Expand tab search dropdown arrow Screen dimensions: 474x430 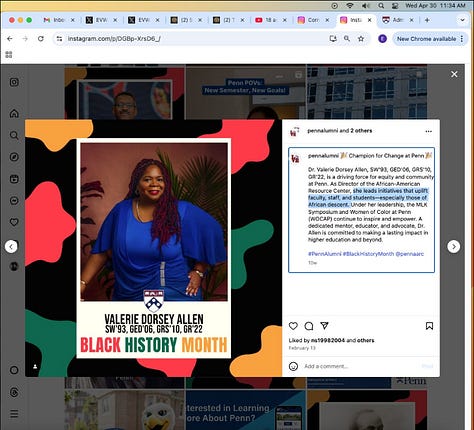click(462, 20)
